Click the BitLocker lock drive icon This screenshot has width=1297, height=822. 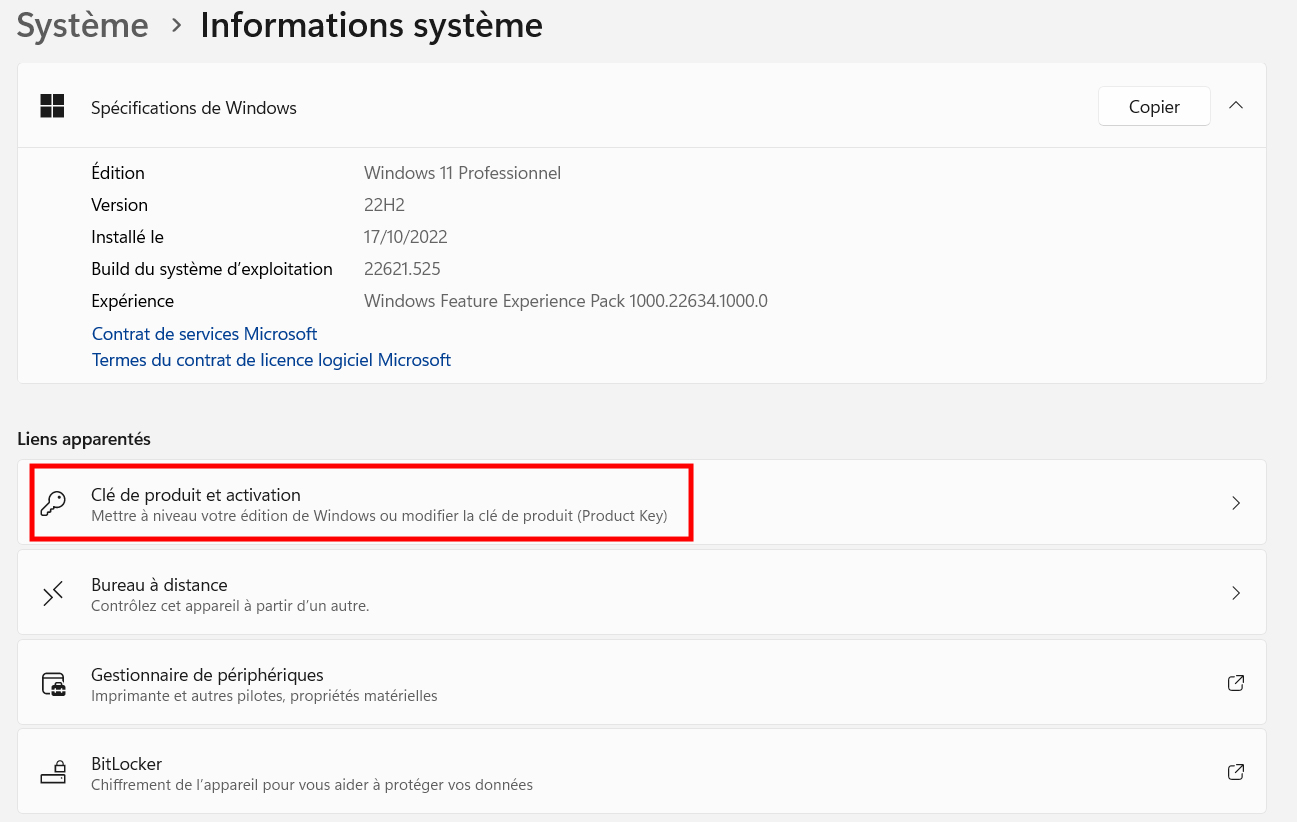click(x=53, y=772)
